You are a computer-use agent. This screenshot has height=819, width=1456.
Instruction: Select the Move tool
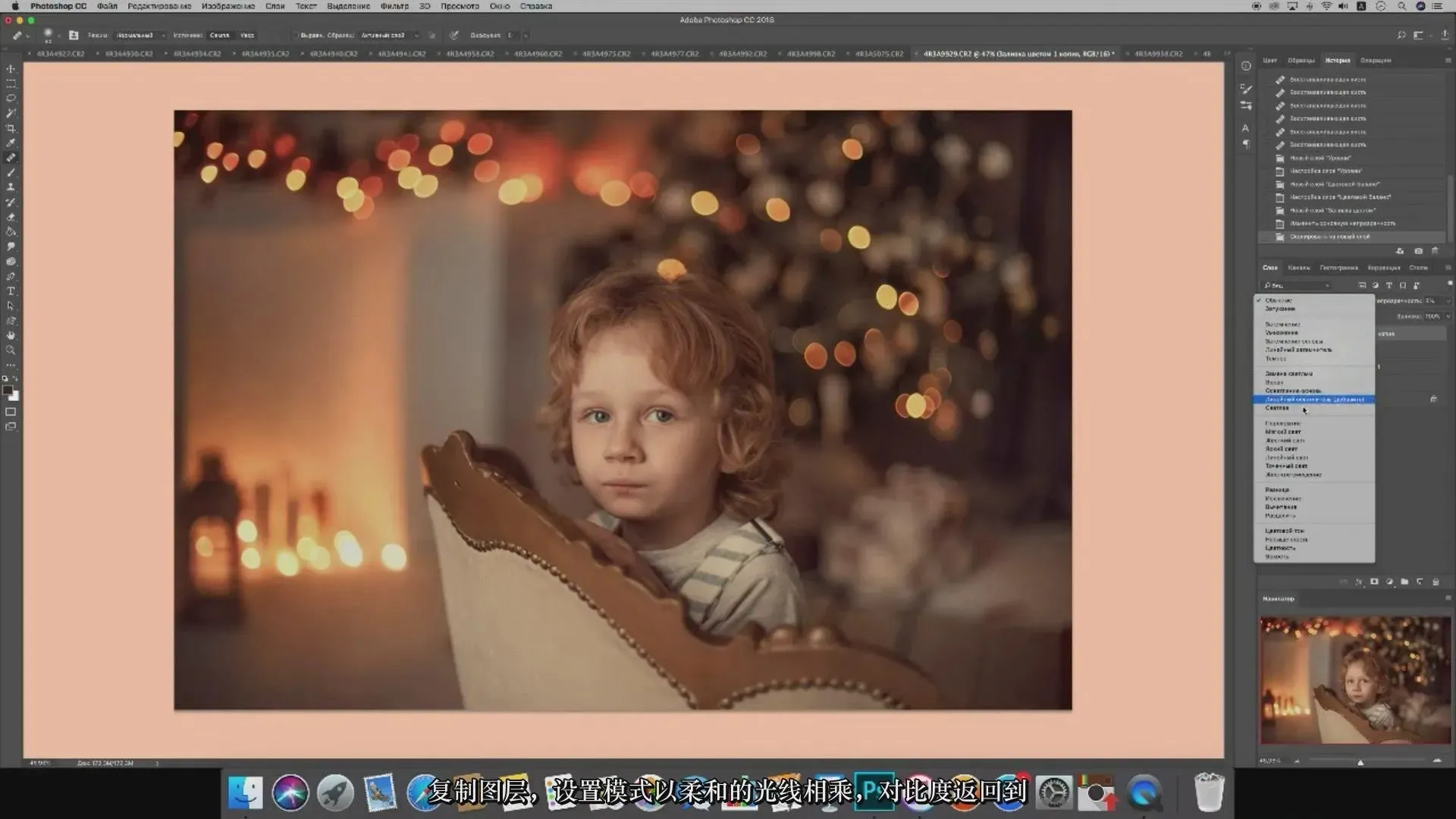11,69
